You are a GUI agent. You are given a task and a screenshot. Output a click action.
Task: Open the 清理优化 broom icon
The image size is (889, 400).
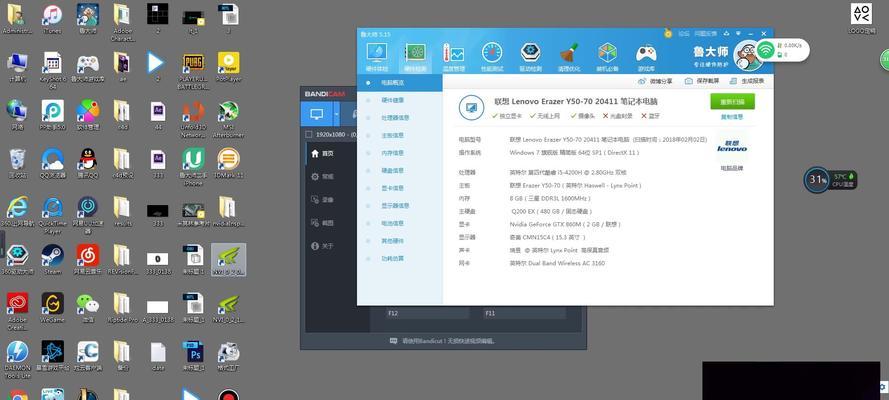pyautogui.click(x=569, y=56)
